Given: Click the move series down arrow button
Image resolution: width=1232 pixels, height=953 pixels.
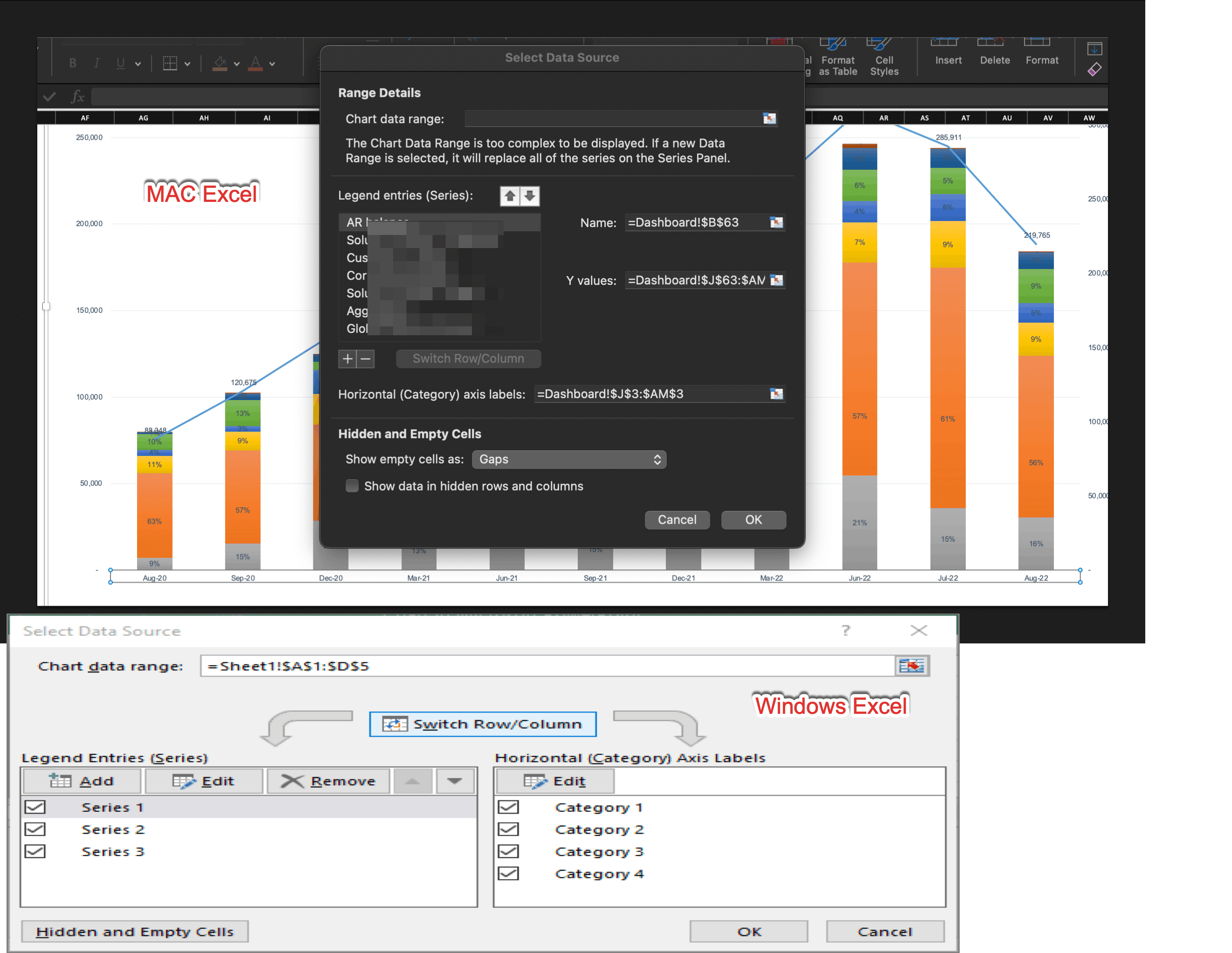Looking at the screenshot, I should (455, 781).
